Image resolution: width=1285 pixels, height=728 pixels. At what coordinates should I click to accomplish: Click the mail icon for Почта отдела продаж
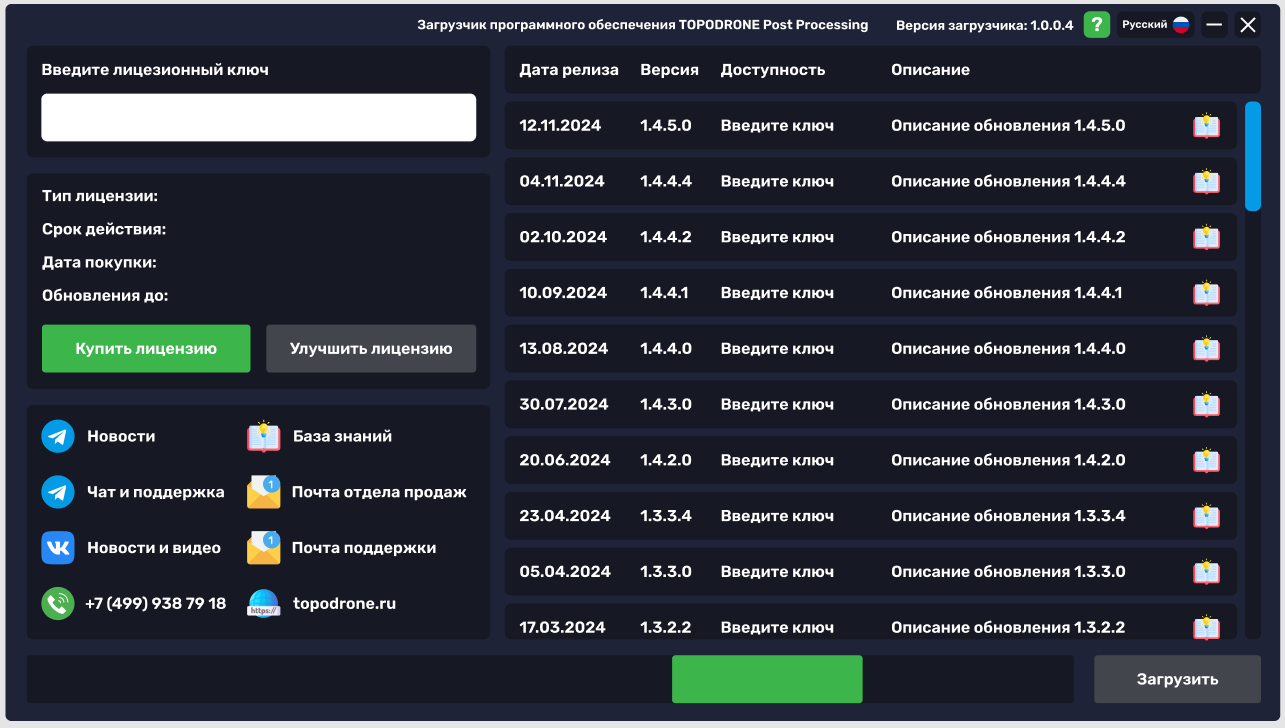point(264,492)
